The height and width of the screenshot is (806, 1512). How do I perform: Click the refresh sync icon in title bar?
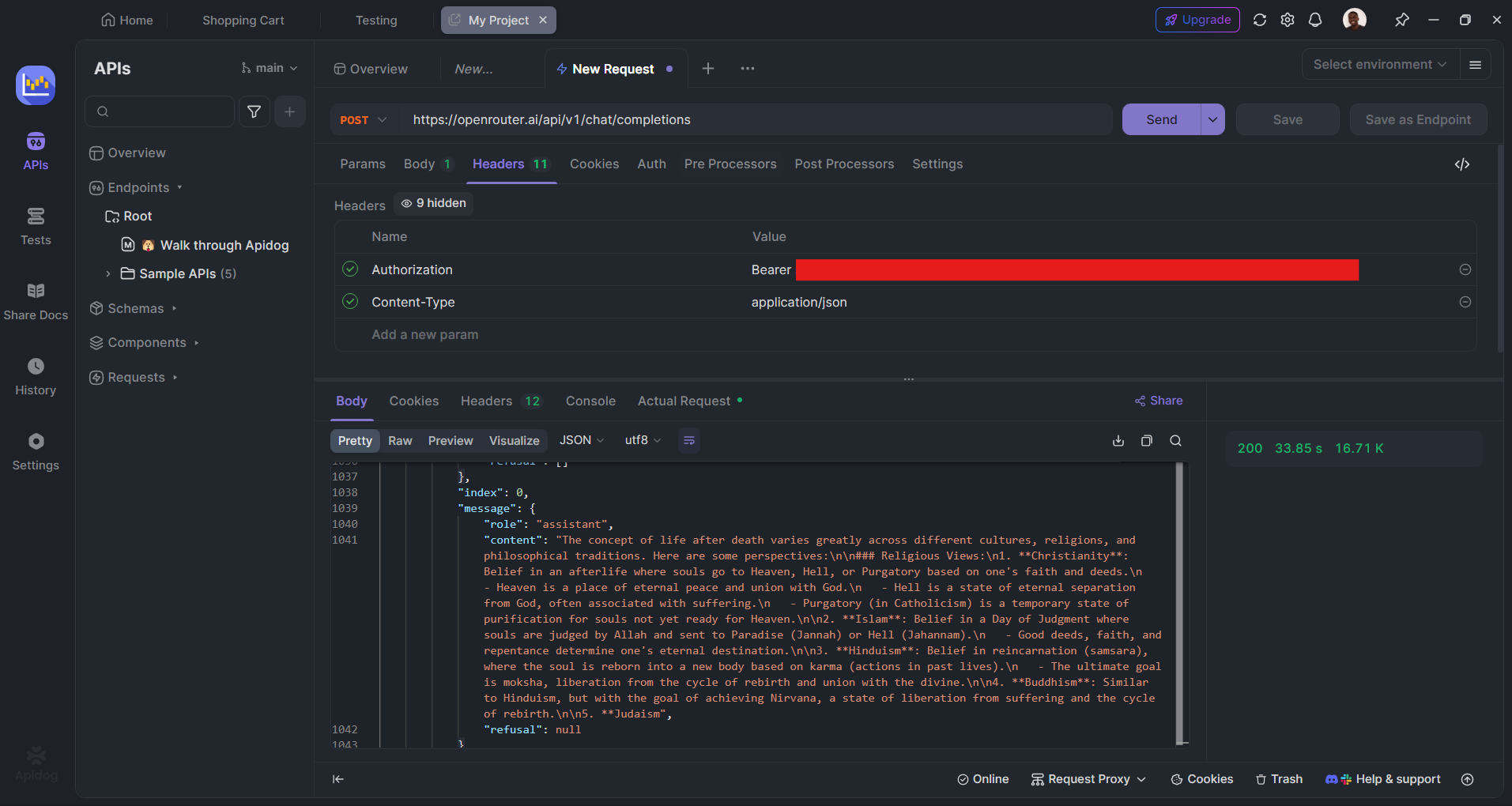point(1260,20)
